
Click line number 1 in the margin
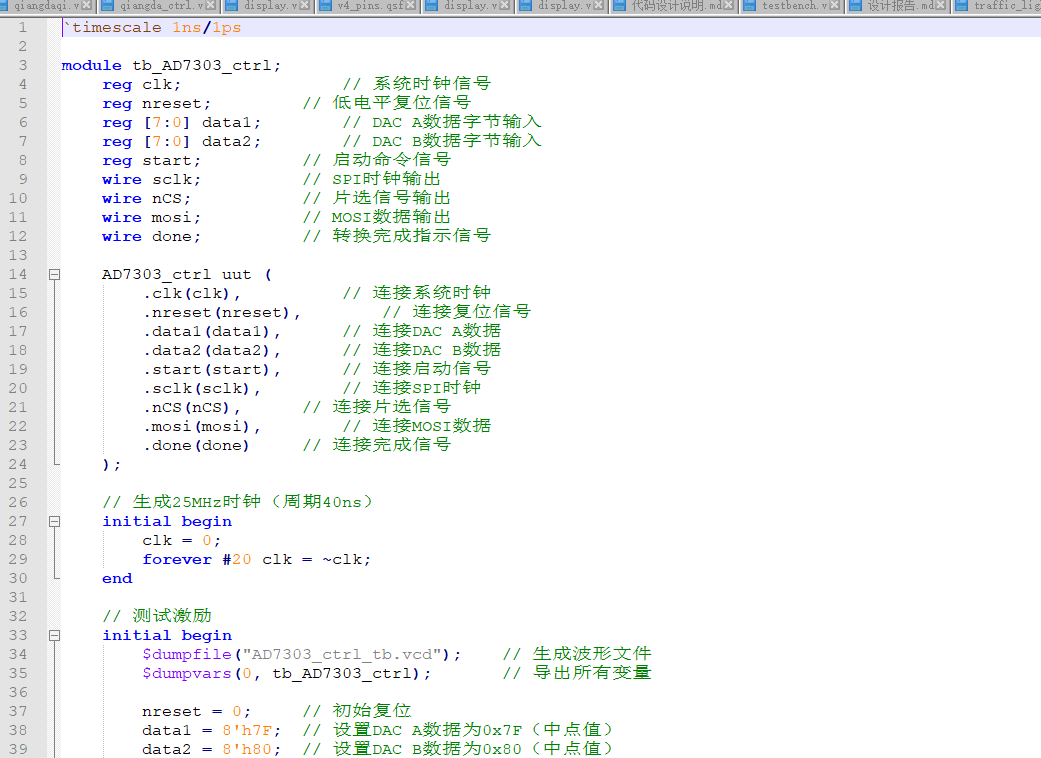23,27
